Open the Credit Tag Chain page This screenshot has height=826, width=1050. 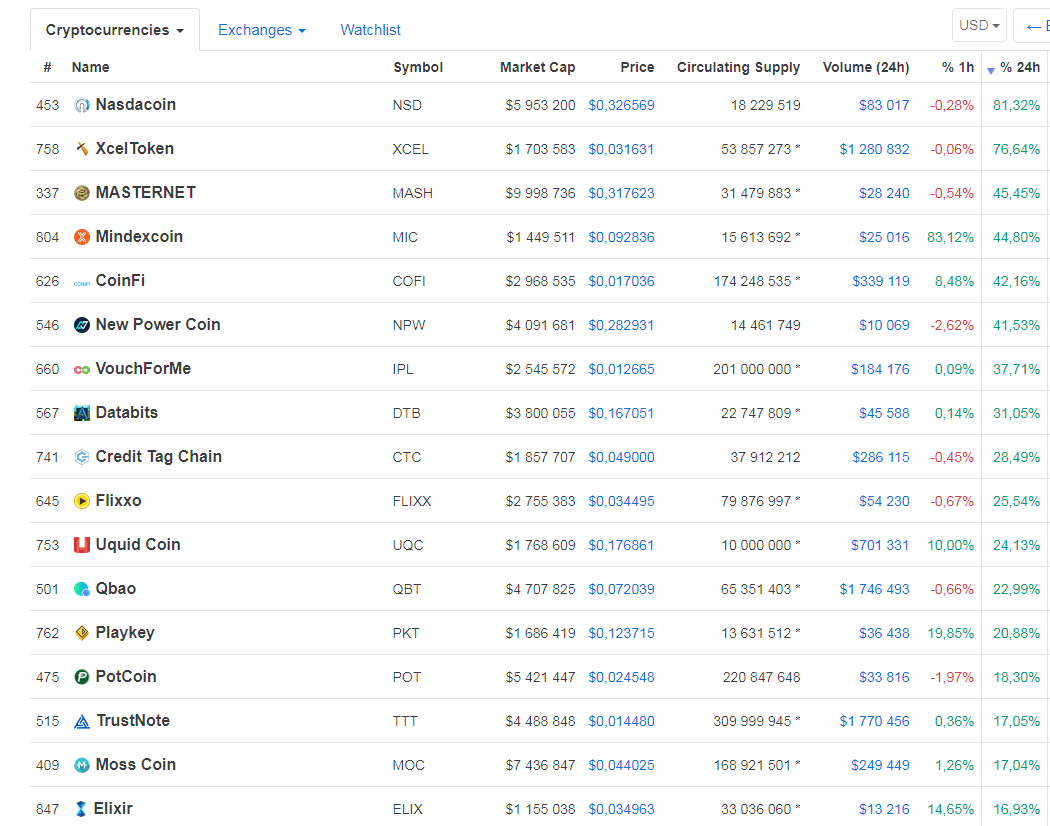pyautogui.click(x=159, y=456)
